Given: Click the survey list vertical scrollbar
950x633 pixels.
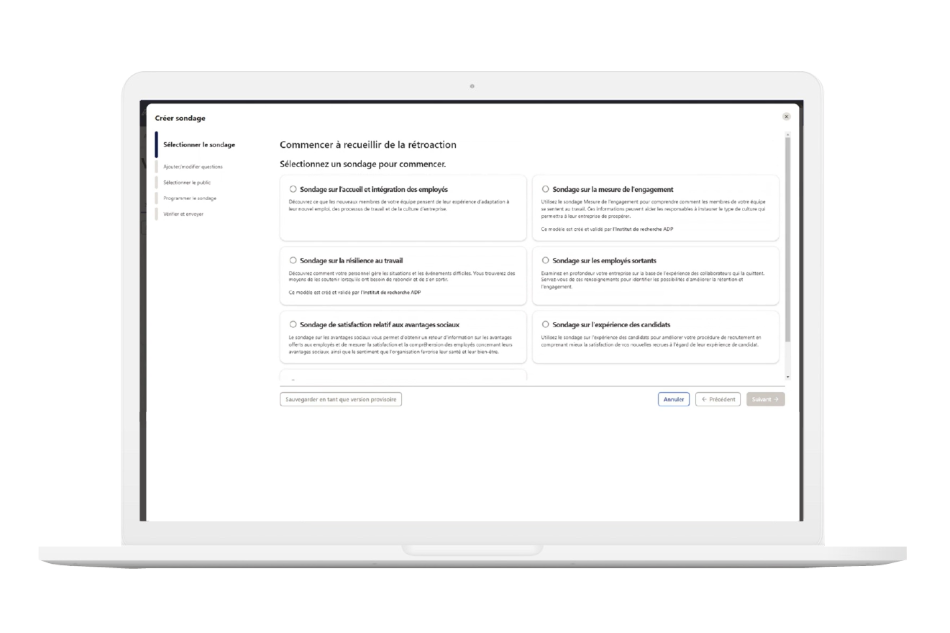Looking at the screenshot, I should (x=788, y=240).
